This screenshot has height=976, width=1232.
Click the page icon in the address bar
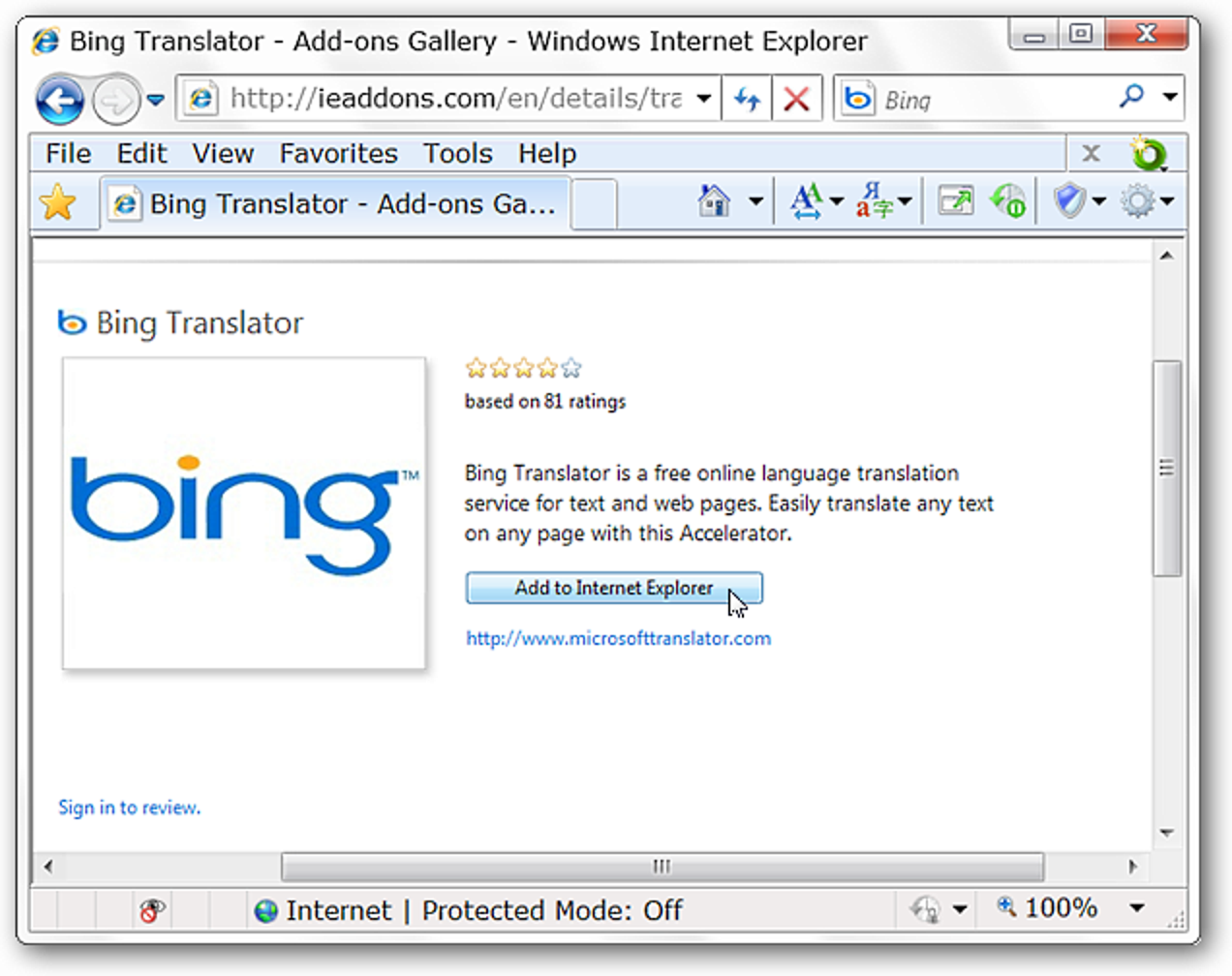tap(200, 99)
